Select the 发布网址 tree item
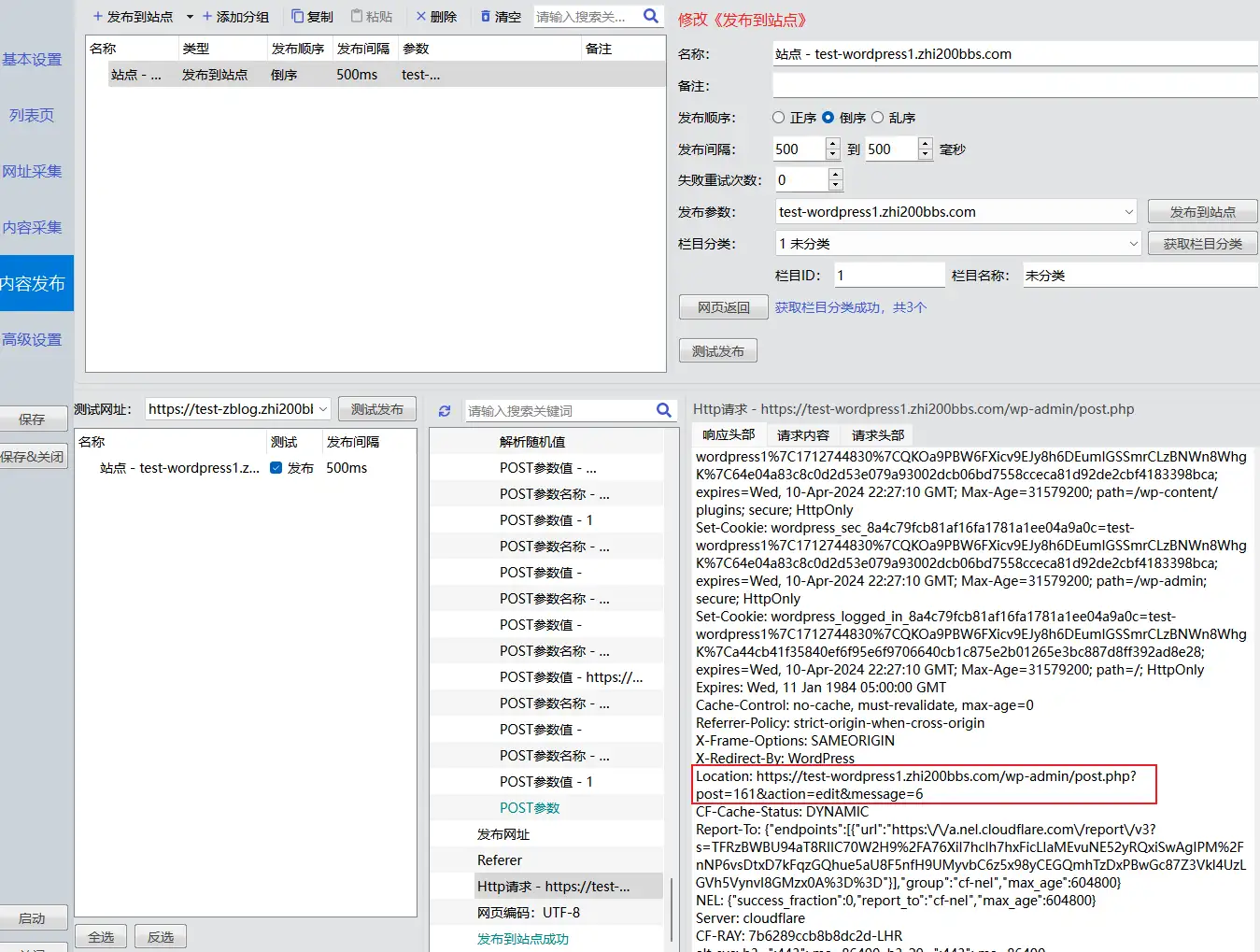1260x952 pixels. point(503,834)
